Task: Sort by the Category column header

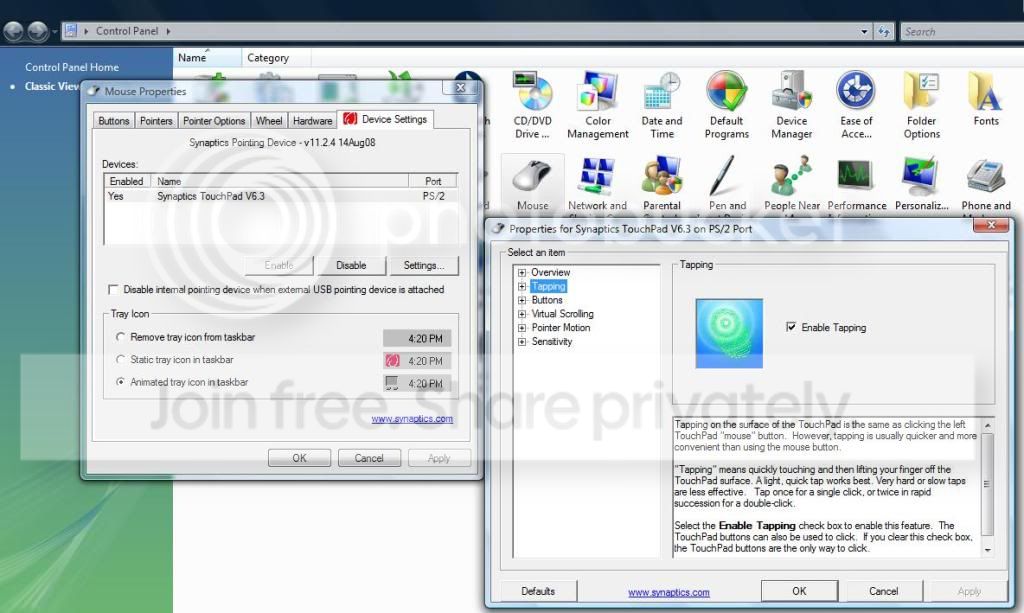Action: tap(276, 57)
